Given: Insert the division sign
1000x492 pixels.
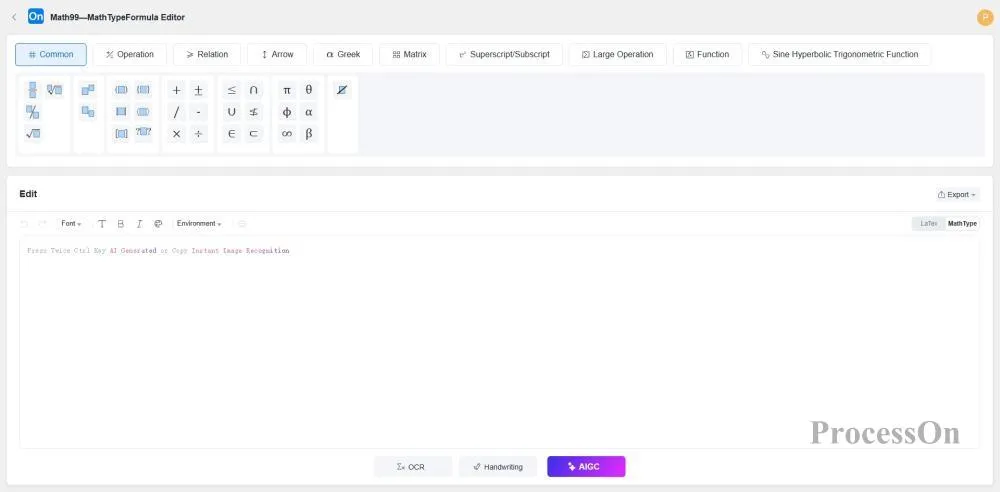Looking at the screenshot, I should tap(198, 134).
